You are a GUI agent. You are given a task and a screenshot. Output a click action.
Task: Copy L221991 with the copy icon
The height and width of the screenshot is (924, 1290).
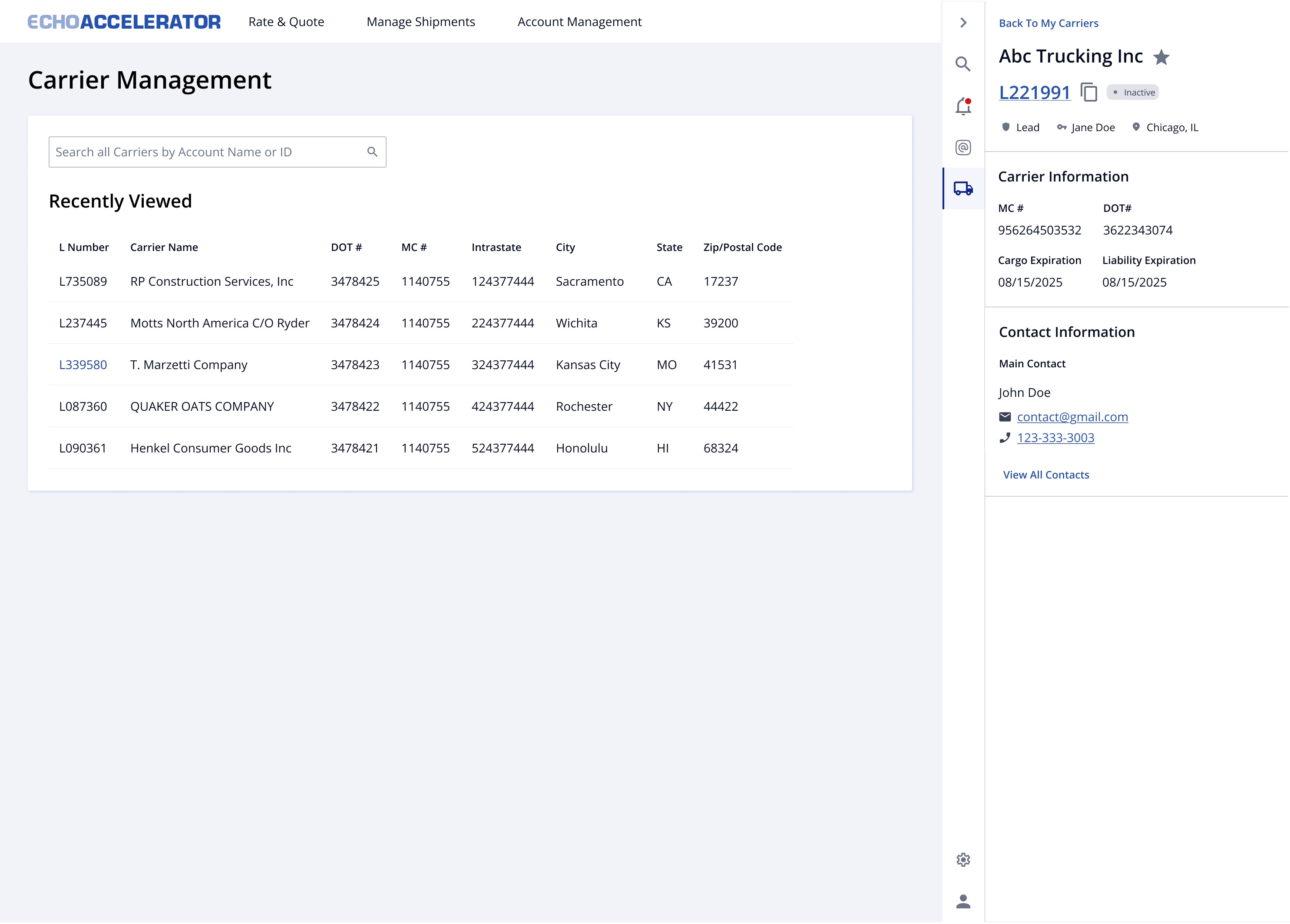1088,92
